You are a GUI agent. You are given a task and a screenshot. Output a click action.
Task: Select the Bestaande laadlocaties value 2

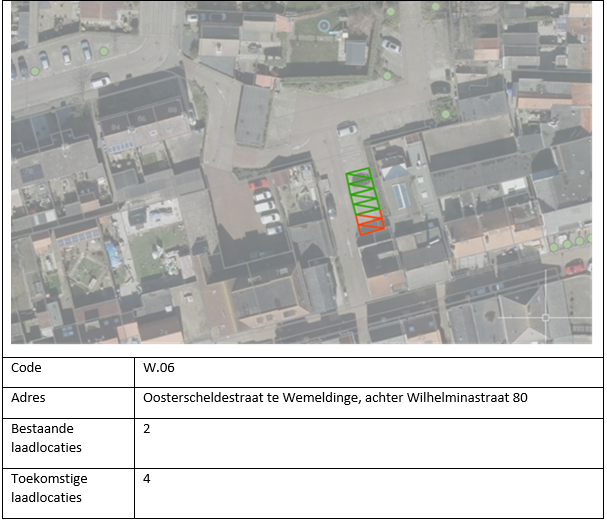pos(147,428)
